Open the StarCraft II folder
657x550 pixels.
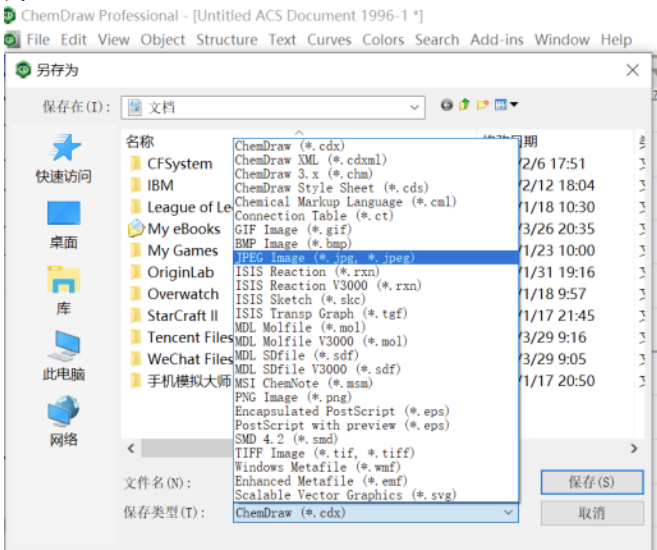click(x=174, y=316)
